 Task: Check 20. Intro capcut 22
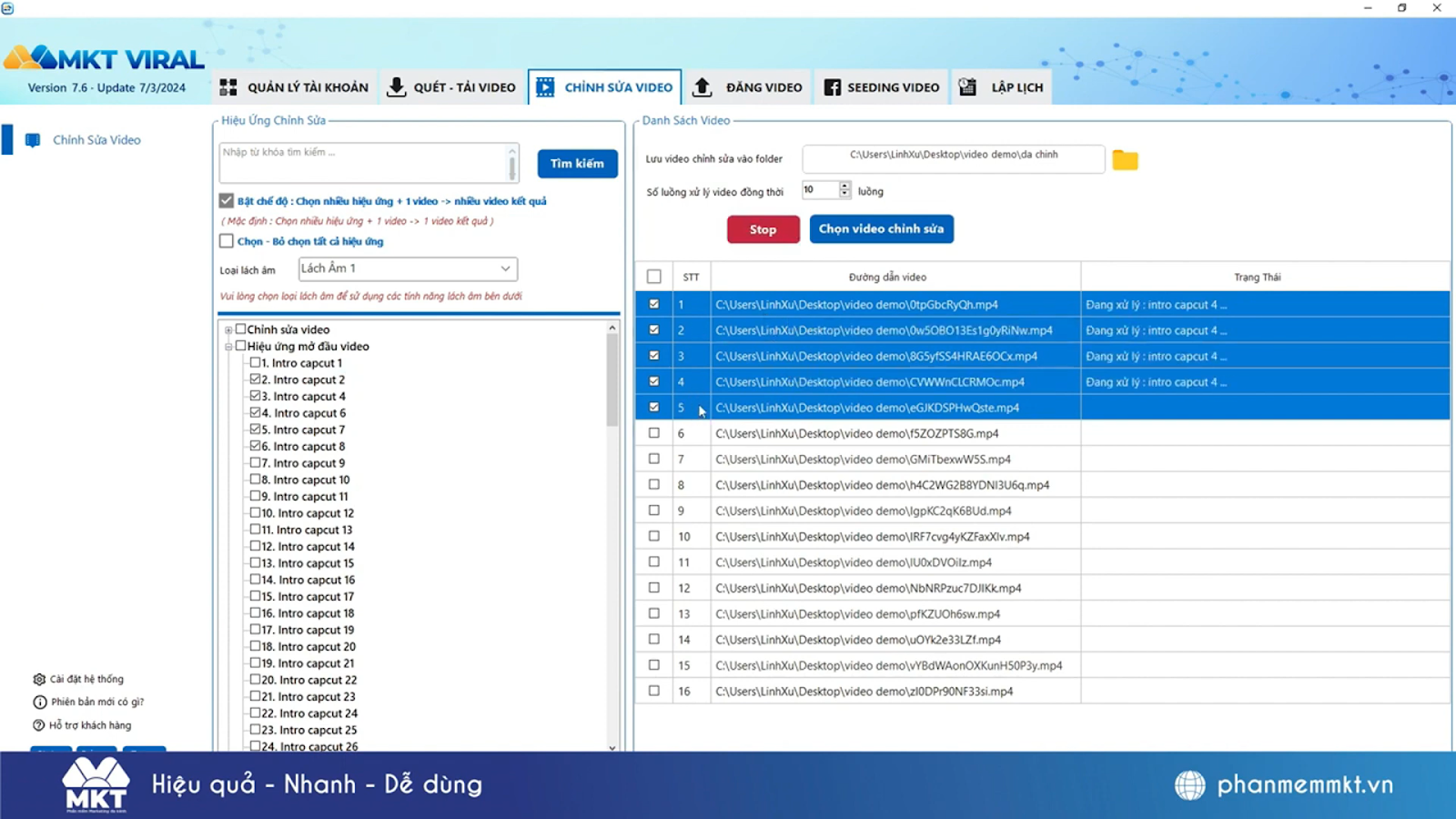[x=256, y=679]
